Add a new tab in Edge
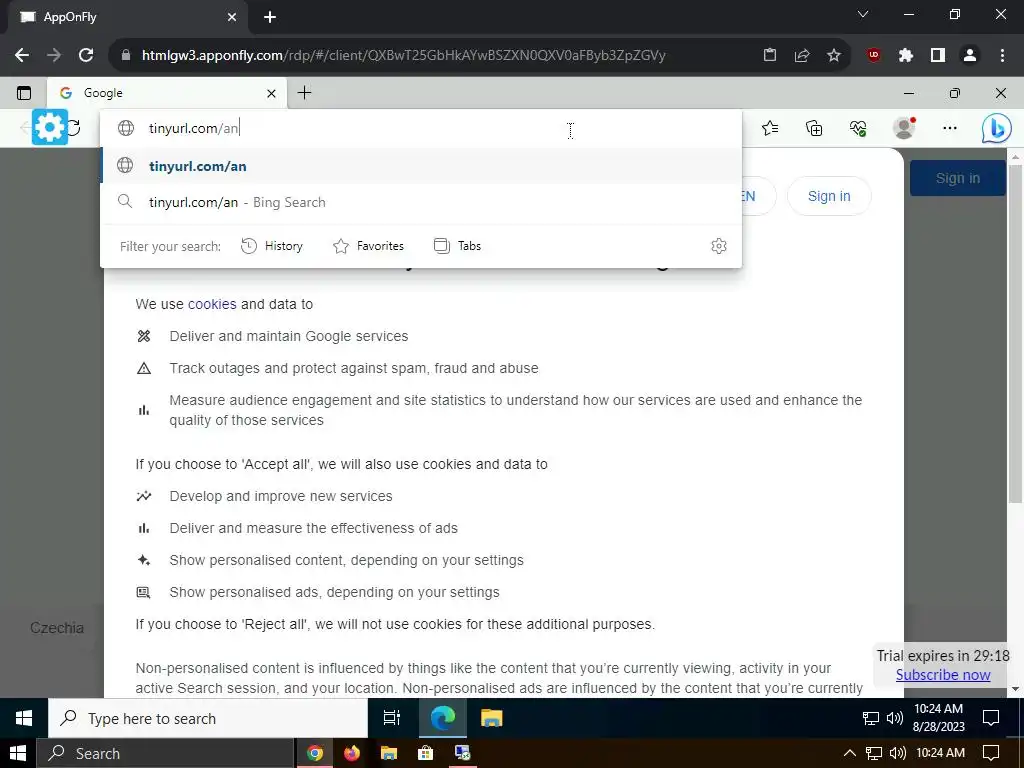The width and height of the screenshot is (1024, 768). [x=304, y=93]
